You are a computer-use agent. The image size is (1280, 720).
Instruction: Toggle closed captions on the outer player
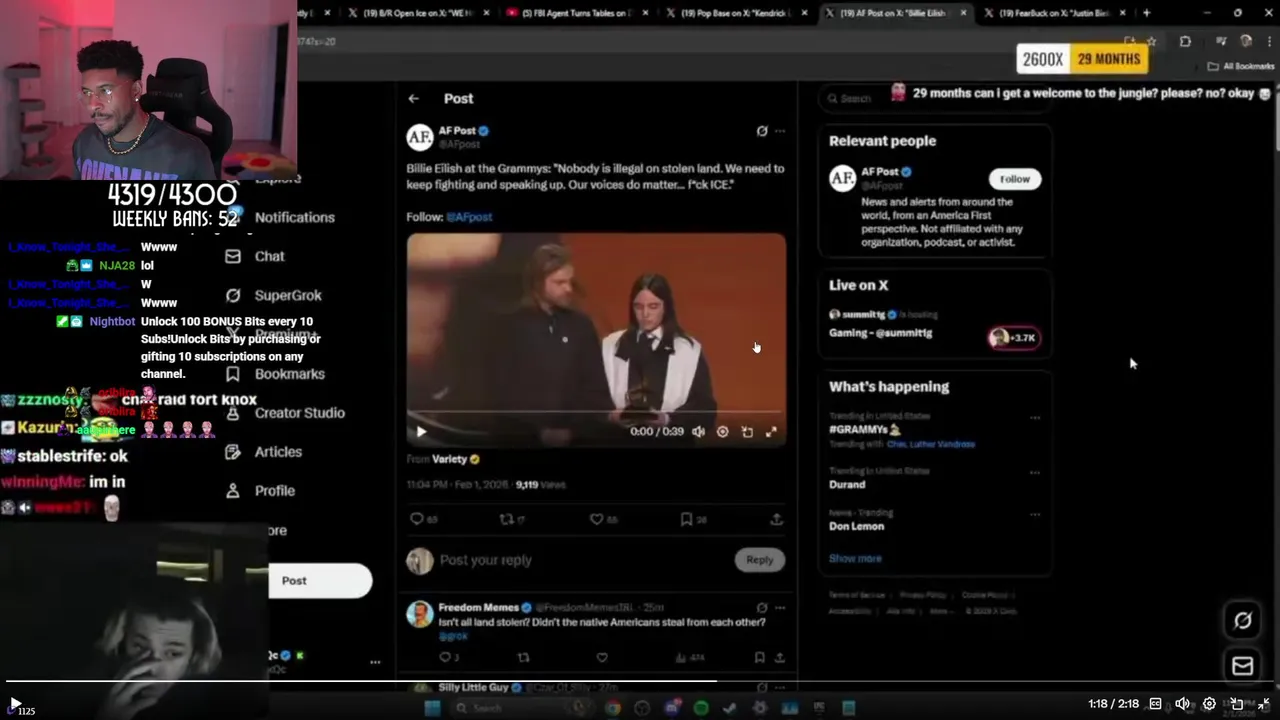tap(1155, 704)
